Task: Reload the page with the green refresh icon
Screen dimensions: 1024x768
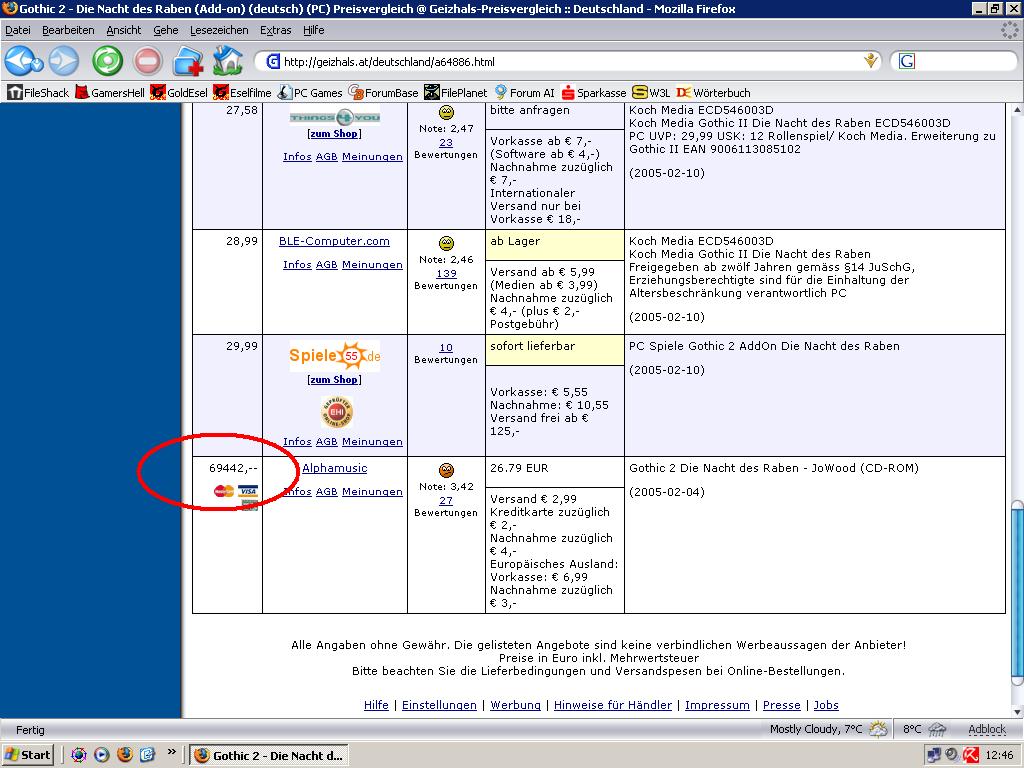Action: tap(108, 61)
